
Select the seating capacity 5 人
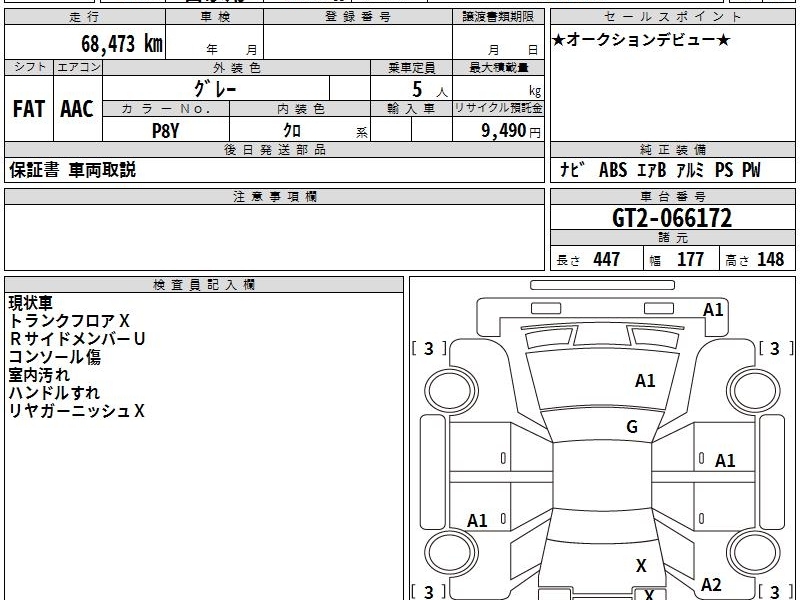click(x=429, y=90)
